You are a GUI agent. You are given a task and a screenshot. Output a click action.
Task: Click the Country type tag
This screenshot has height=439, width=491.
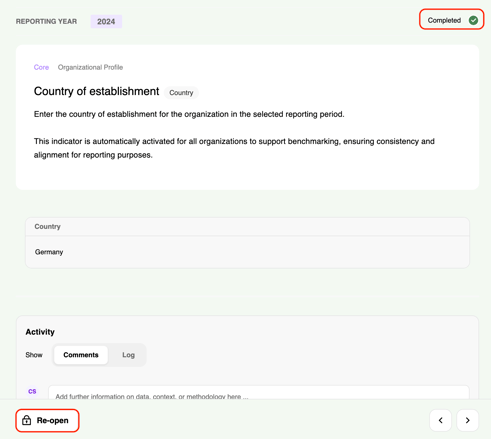pos(181,93)
